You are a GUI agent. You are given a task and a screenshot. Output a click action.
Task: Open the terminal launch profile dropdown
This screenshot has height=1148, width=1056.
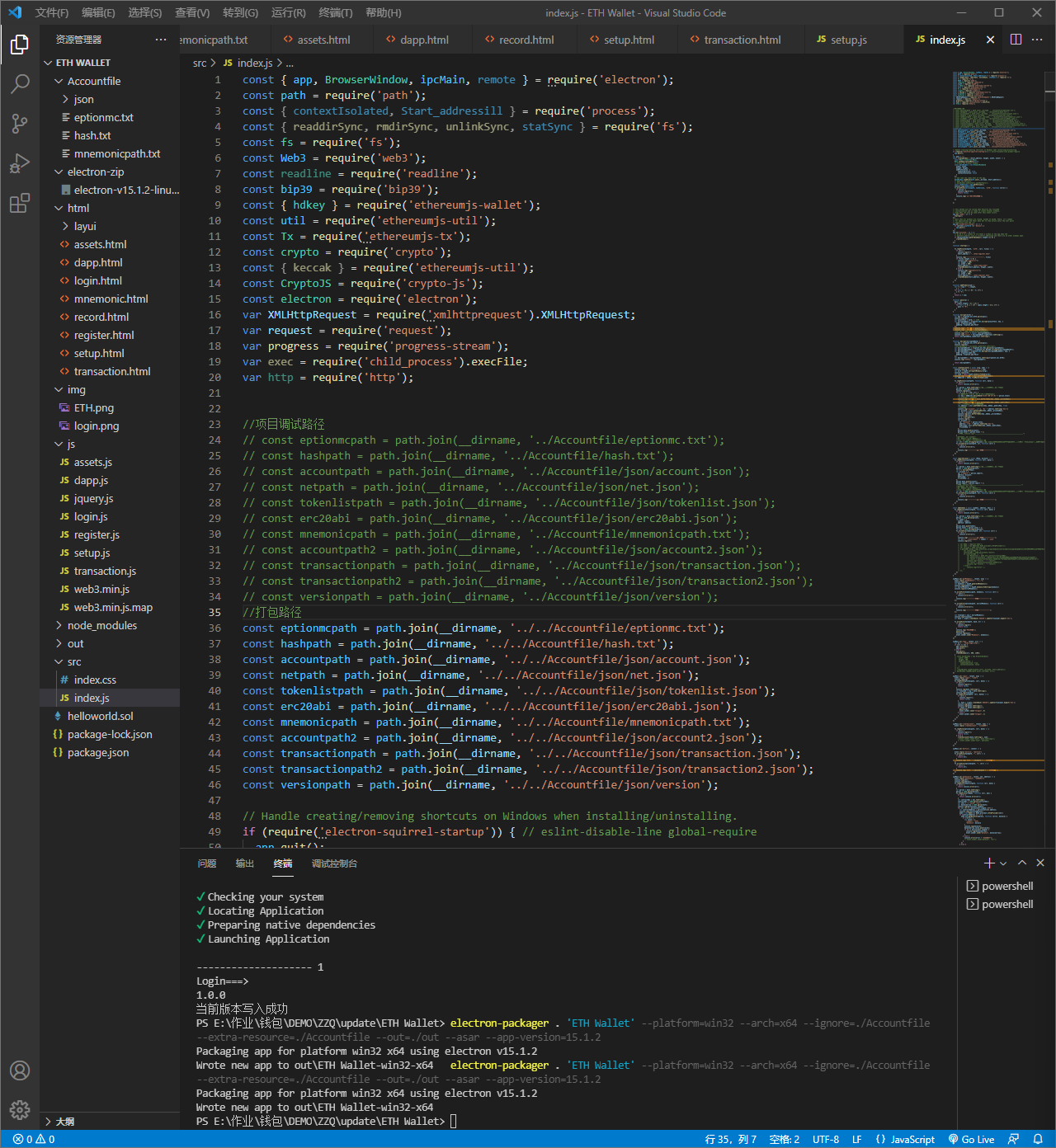click(x=1003, y=863)
